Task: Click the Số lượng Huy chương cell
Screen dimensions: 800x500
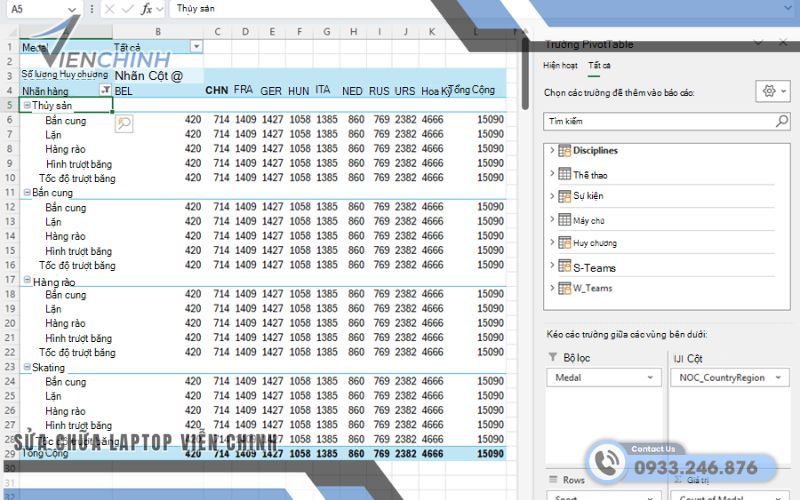Action: pos(65,74)
